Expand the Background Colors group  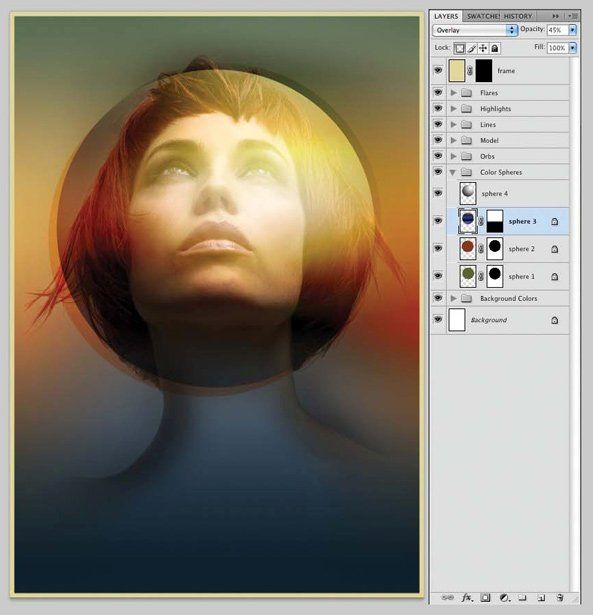[453, 298]
